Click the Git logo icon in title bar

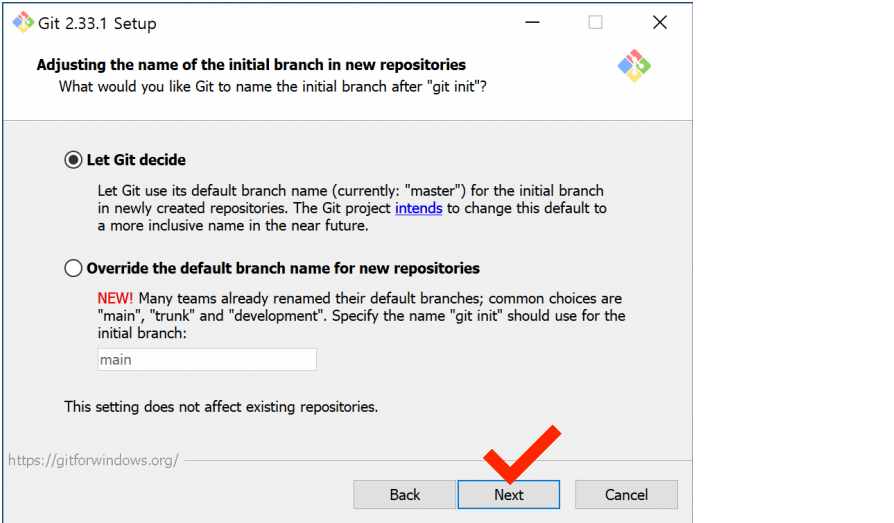pos(23,23)
